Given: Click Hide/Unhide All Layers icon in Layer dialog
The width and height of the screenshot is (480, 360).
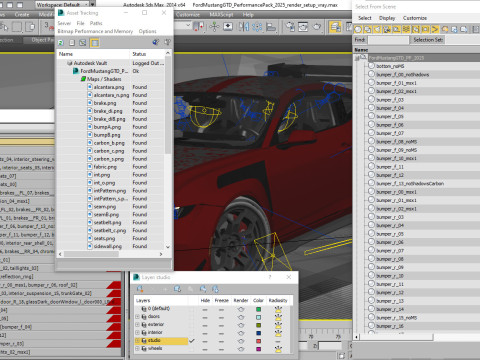Looking at the screenshot, I should point(203,289).
